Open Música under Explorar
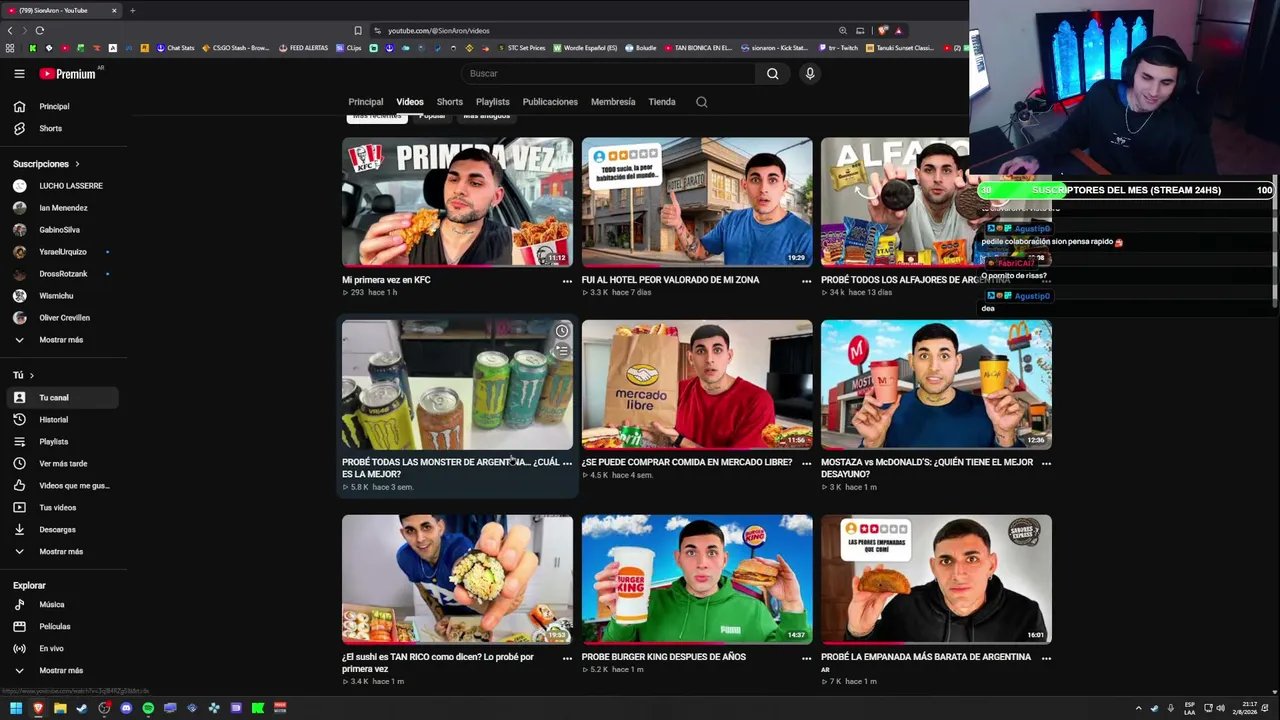This screenshot has height=720, width=1280. point(60,605)
